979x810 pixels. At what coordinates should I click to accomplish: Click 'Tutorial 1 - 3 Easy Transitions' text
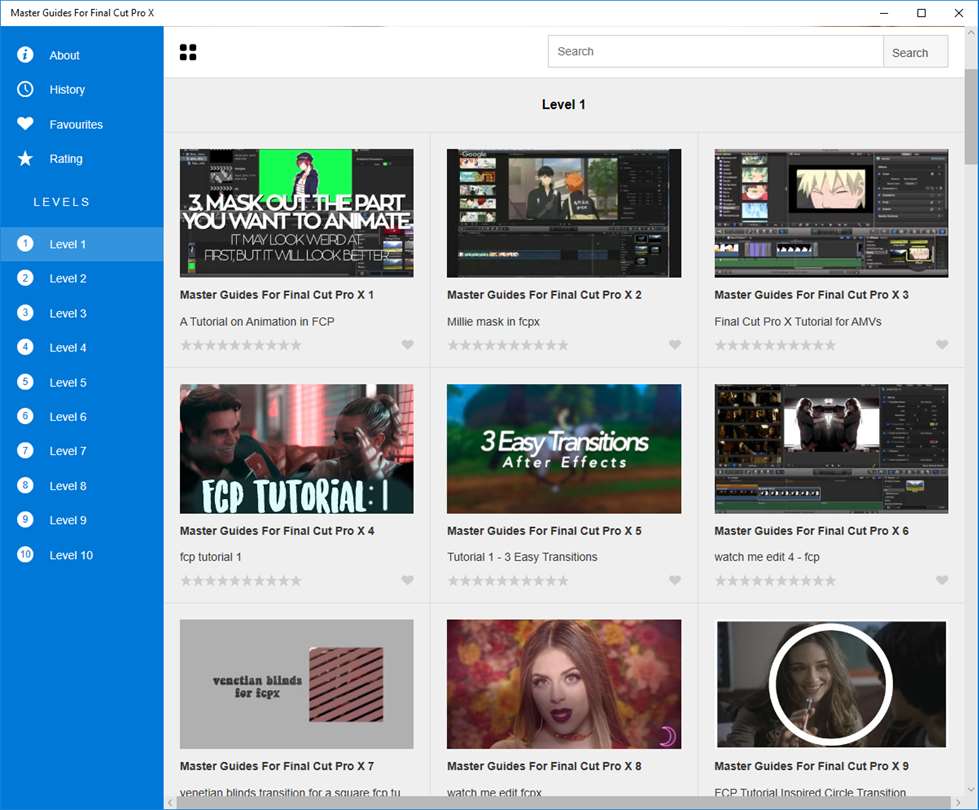point(522,557)
